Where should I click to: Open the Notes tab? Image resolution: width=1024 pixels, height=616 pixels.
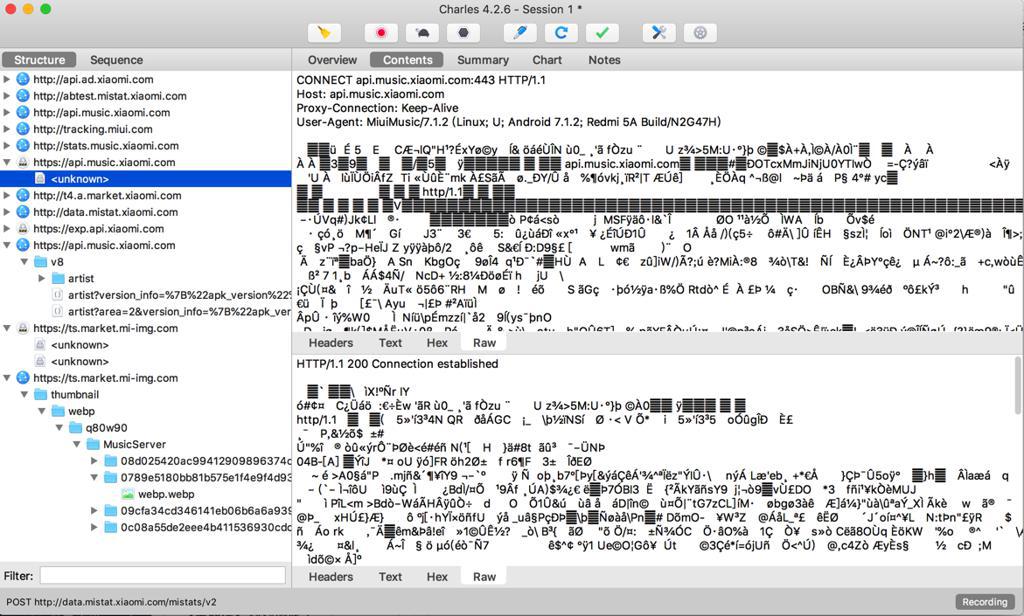[604, 59]
